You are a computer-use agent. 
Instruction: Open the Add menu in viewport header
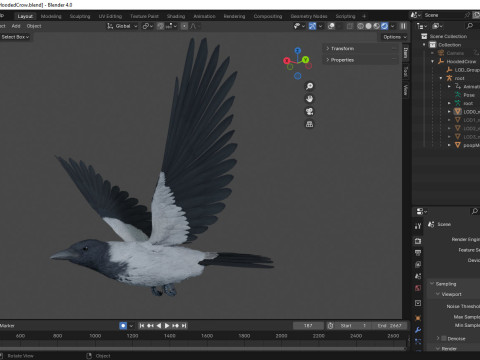coord(16,26)
